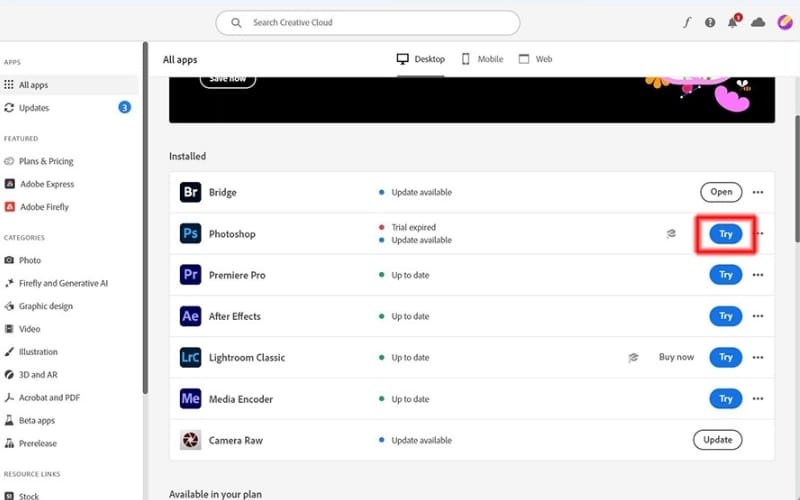Open the cloud sync status icon
800x500 pixels.
[x=758, y=22]
